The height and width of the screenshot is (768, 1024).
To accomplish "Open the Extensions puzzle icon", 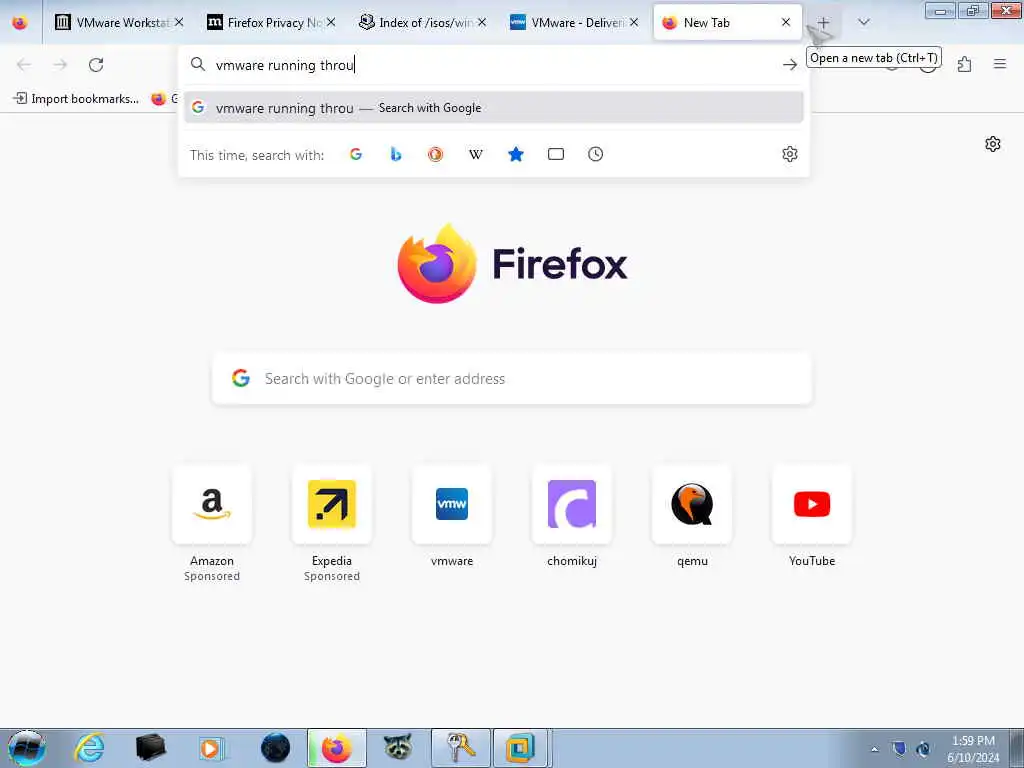I will coord(964,65).
